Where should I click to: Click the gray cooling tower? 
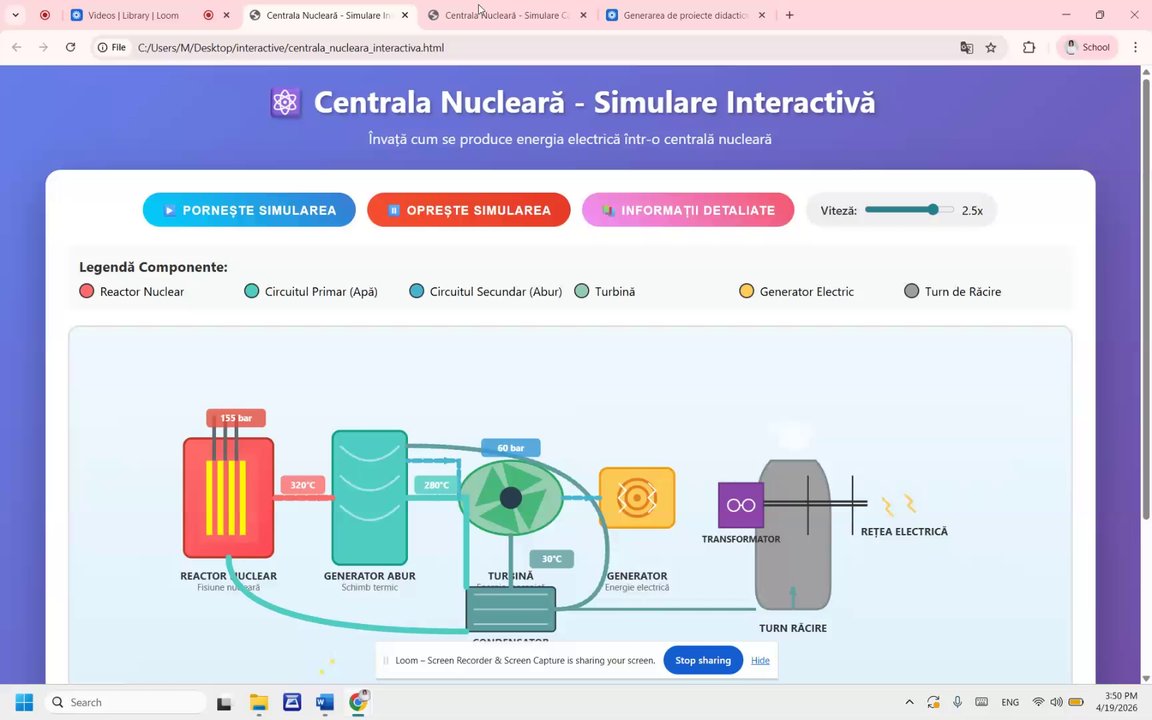793,535
